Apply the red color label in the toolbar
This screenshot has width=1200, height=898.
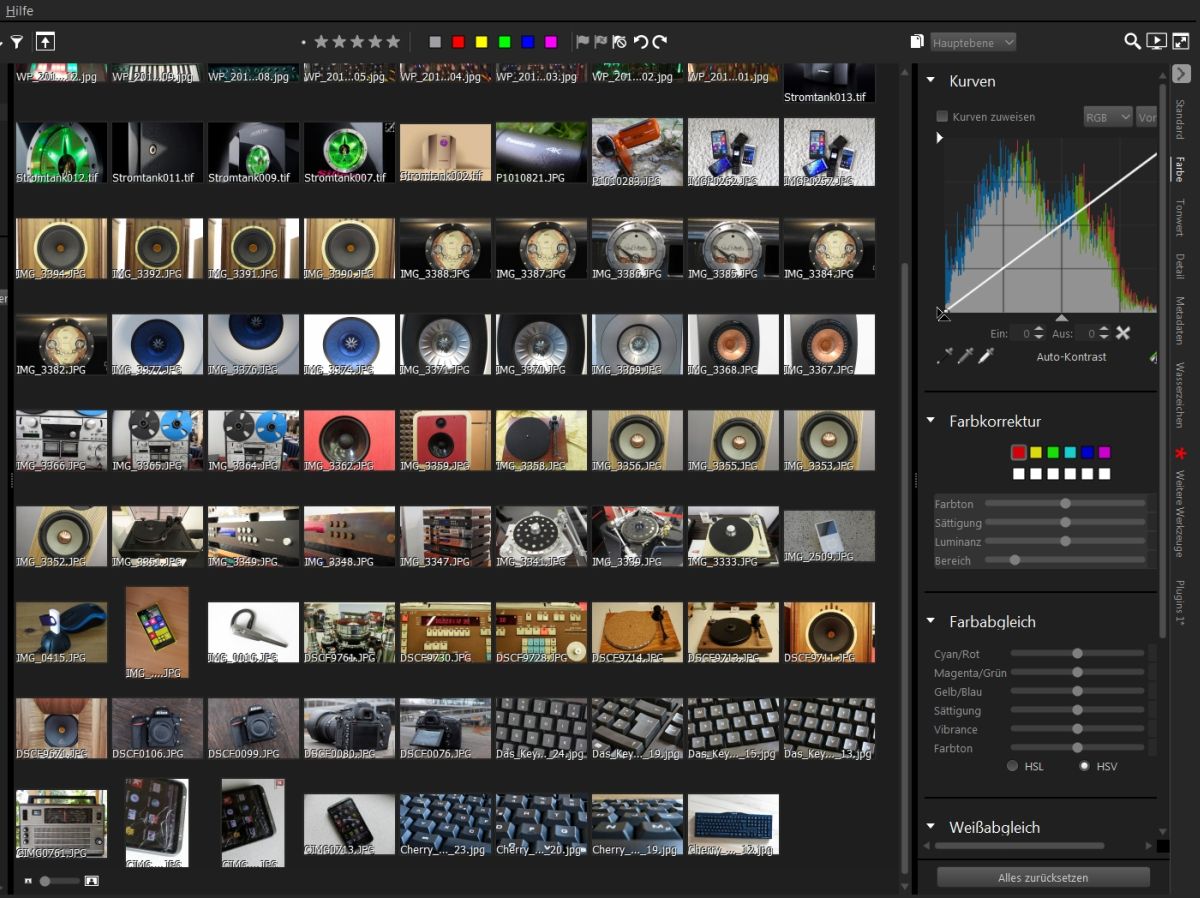coord(458,42)
